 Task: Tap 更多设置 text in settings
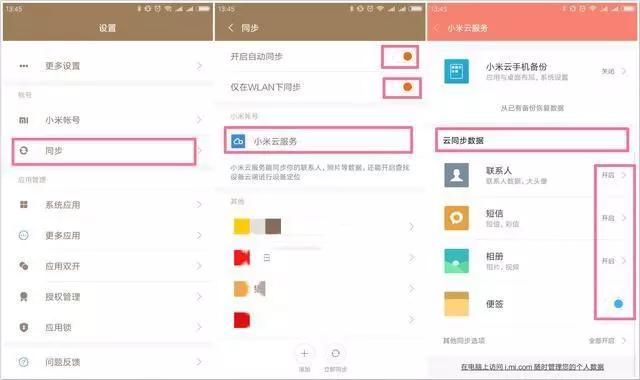62,66
